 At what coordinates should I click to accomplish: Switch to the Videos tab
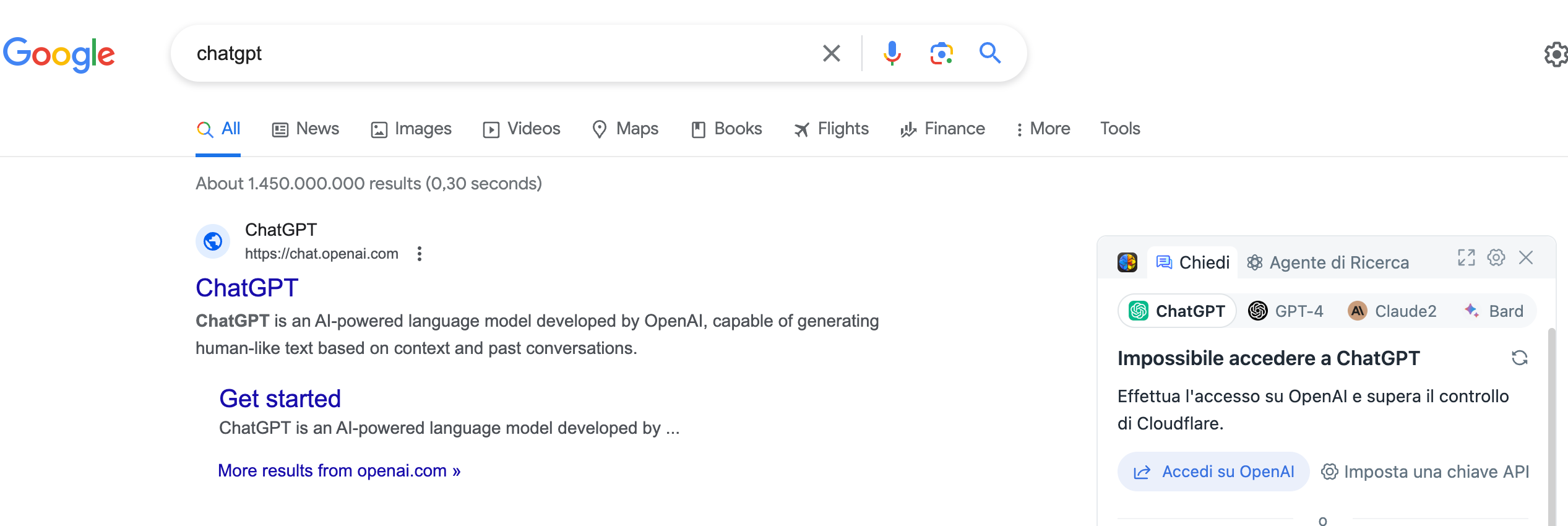(522, 129)
